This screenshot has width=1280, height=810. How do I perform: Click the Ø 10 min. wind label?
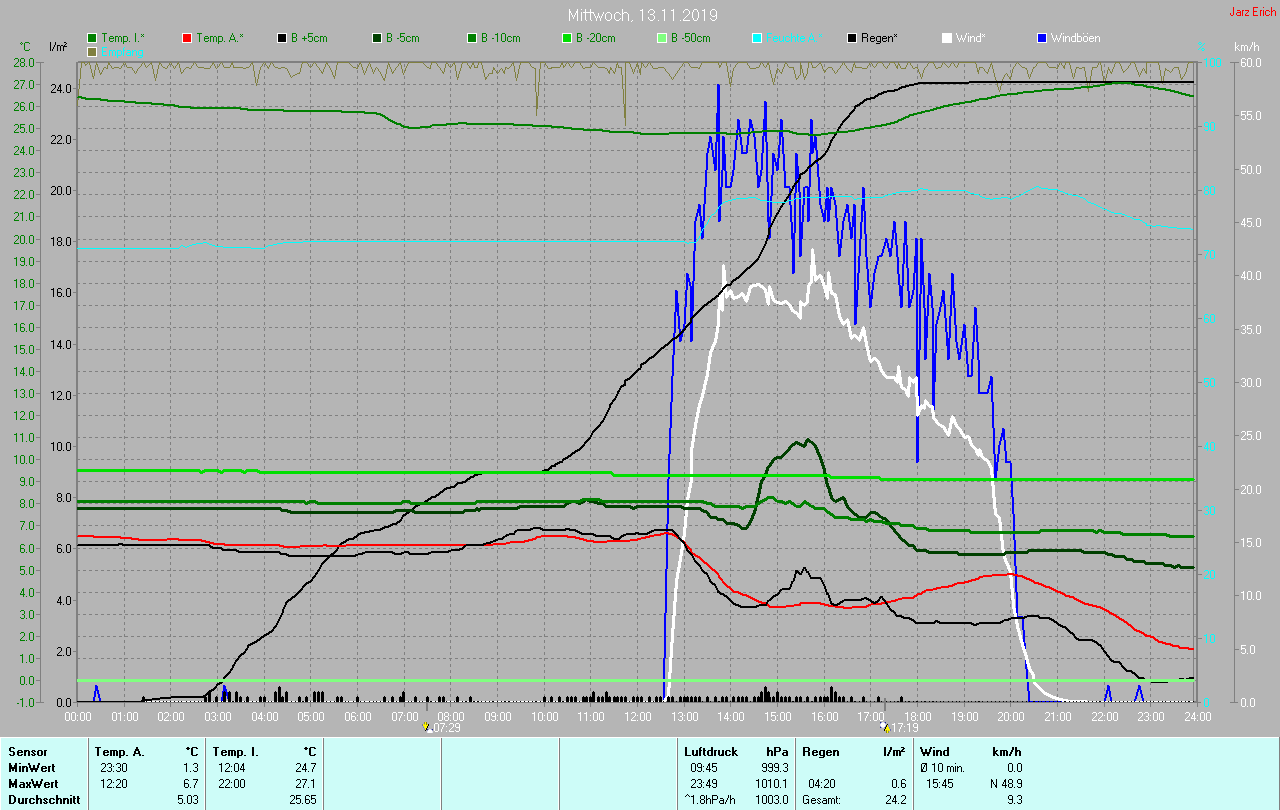click(943, 767)
